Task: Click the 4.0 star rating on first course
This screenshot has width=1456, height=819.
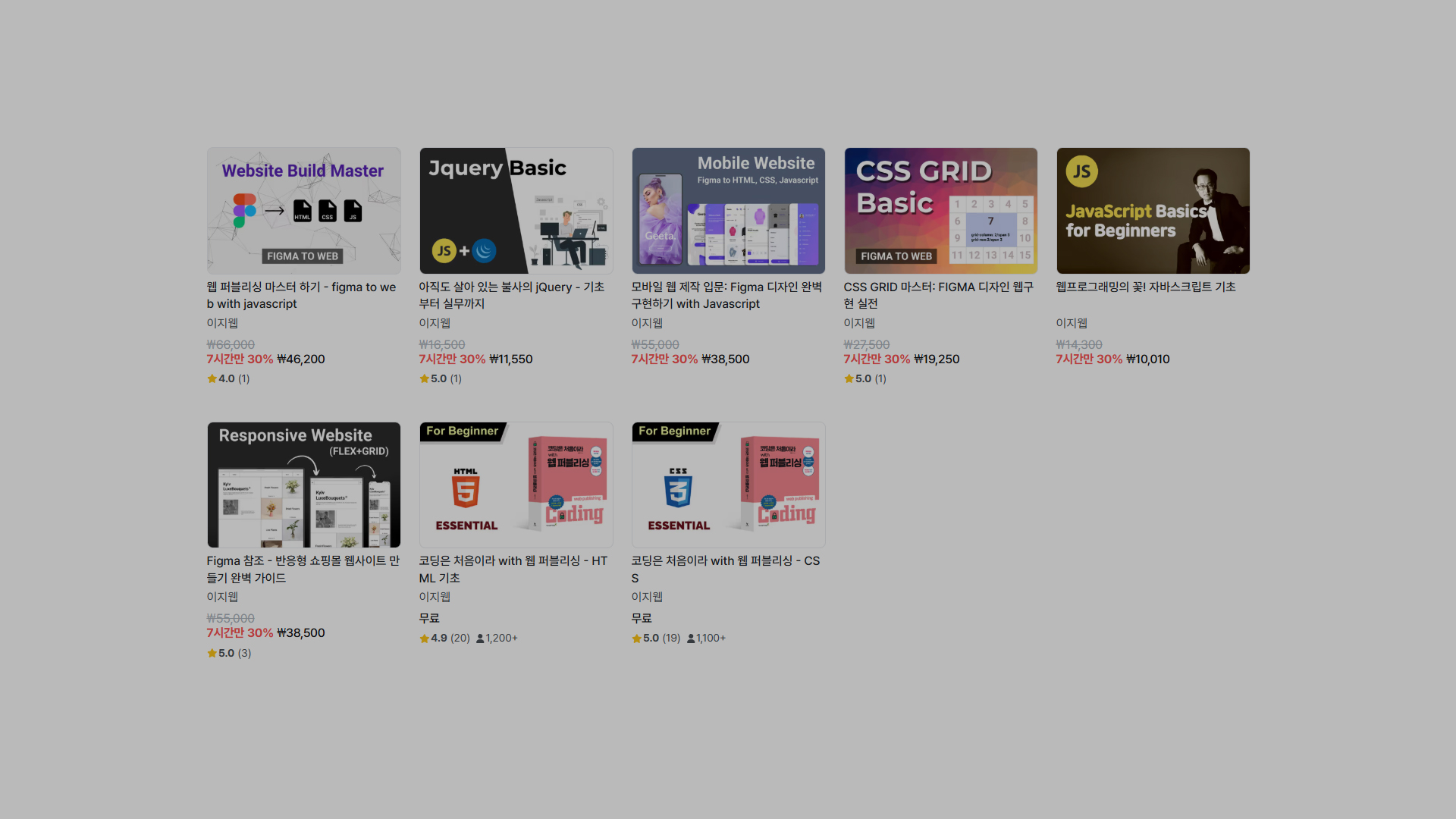Action: coord(228,378)
